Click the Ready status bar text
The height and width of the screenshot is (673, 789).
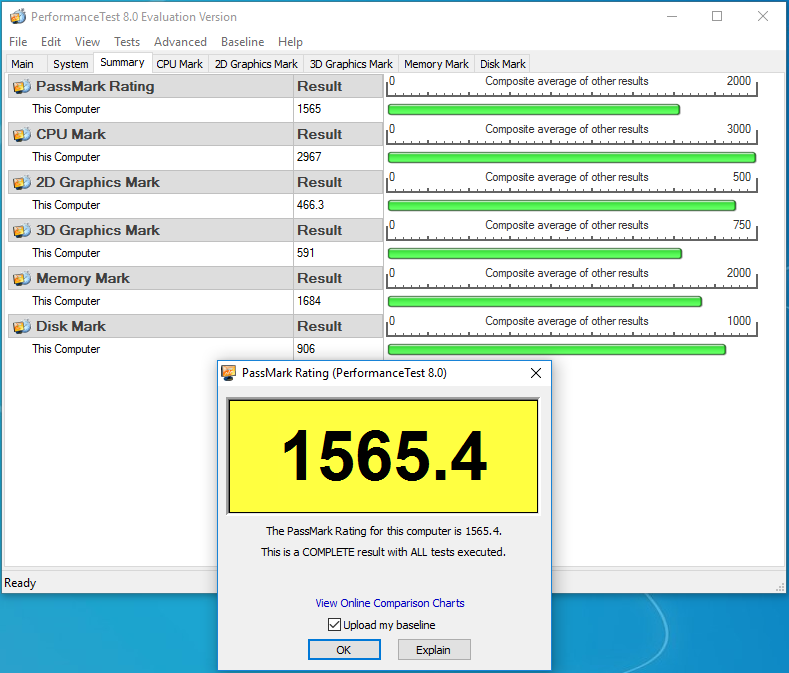pyautogui.click(x=20, y=583)
